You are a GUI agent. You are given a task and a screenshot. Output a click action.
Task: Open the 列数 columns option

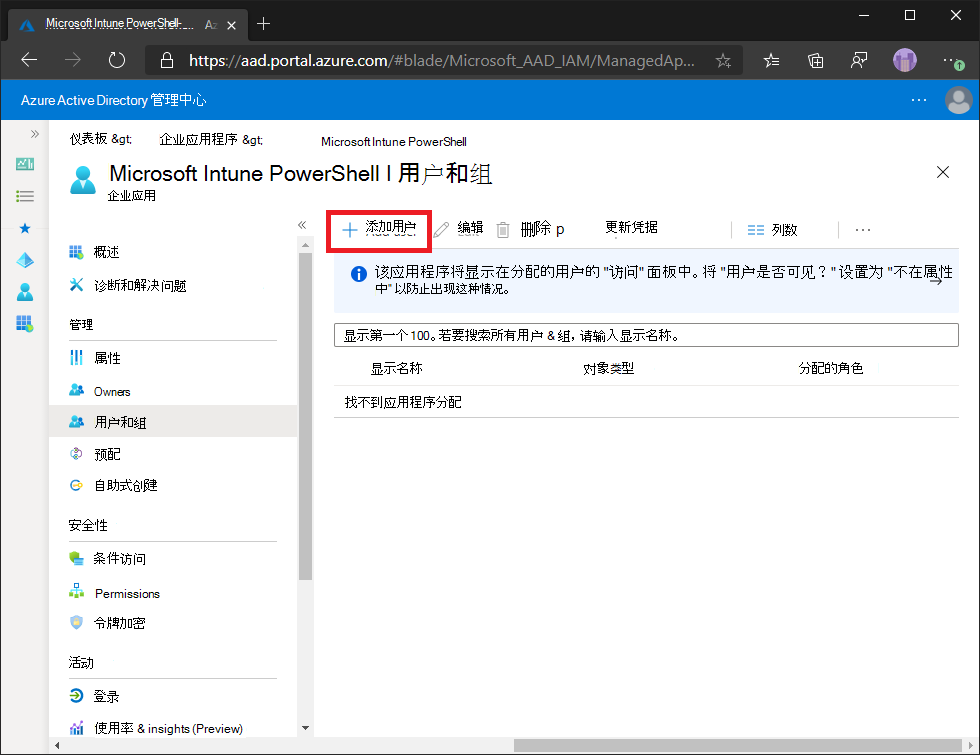[x=772, y=230]
